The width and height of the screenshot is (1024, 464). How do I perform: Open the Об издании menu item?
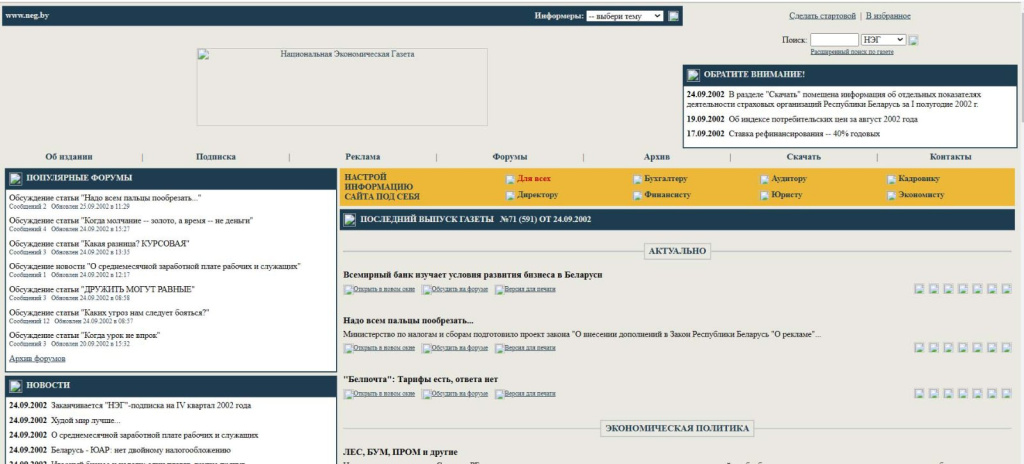click(69, 157)
